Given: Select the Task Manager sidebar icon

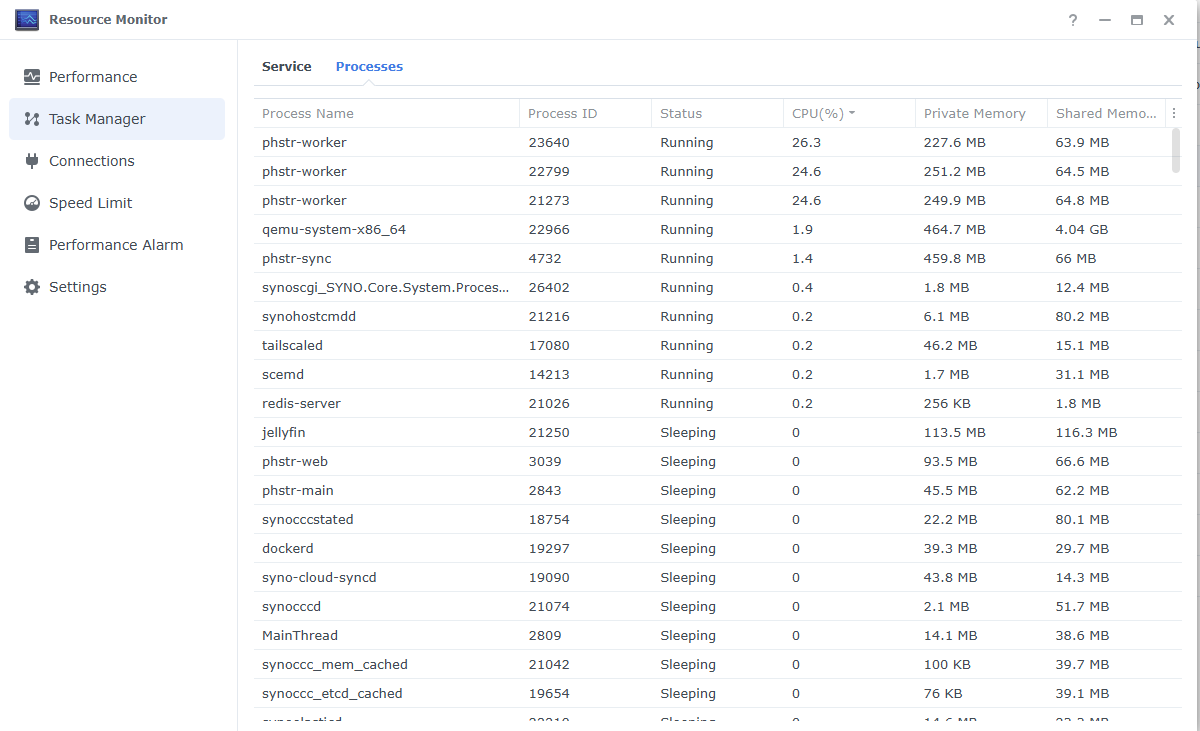Looking at the screenshot, I should tap(32, 119).
